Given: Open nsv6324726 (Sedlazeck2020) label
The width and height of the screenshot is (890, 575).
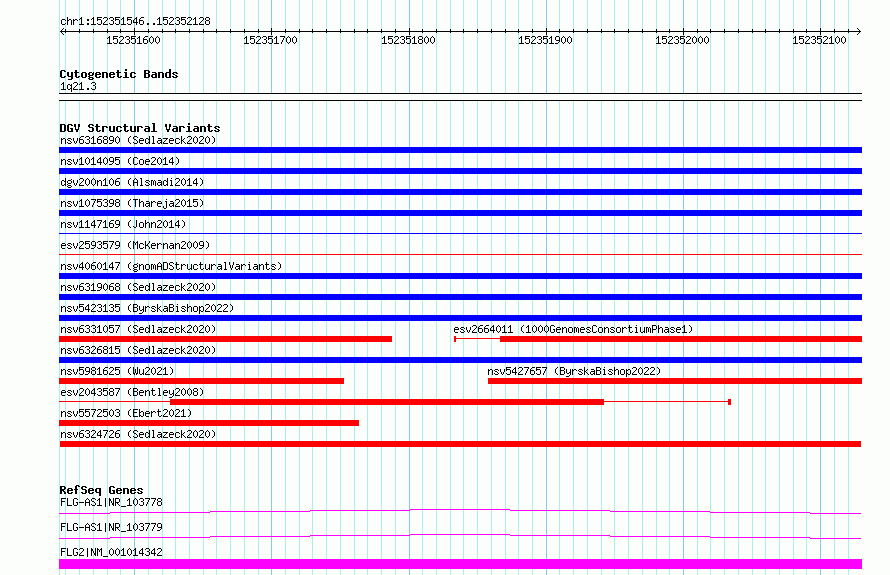Looking at the screenshot, I should [x=138, y=434].
